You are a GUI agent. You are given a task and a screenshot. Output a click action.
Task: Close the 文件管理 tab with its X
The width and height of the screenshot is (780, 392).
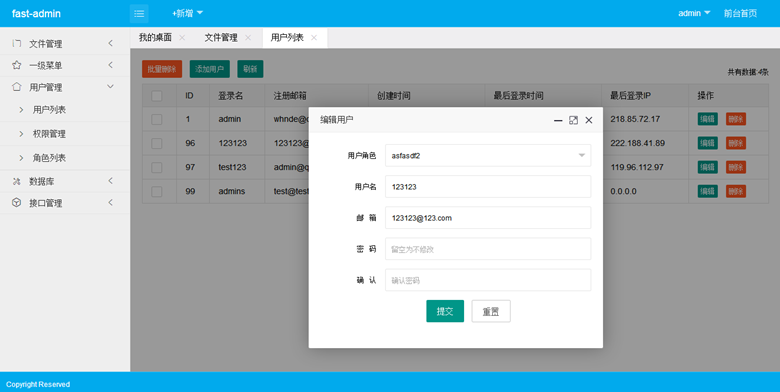248,38
